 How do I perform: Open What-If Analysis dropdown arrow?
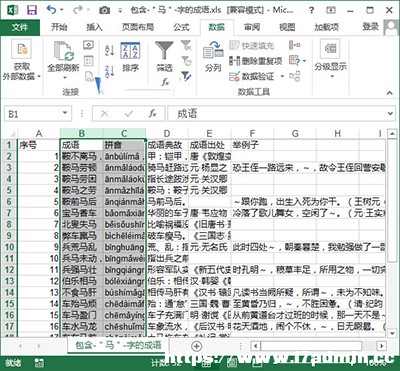[304, 61]
